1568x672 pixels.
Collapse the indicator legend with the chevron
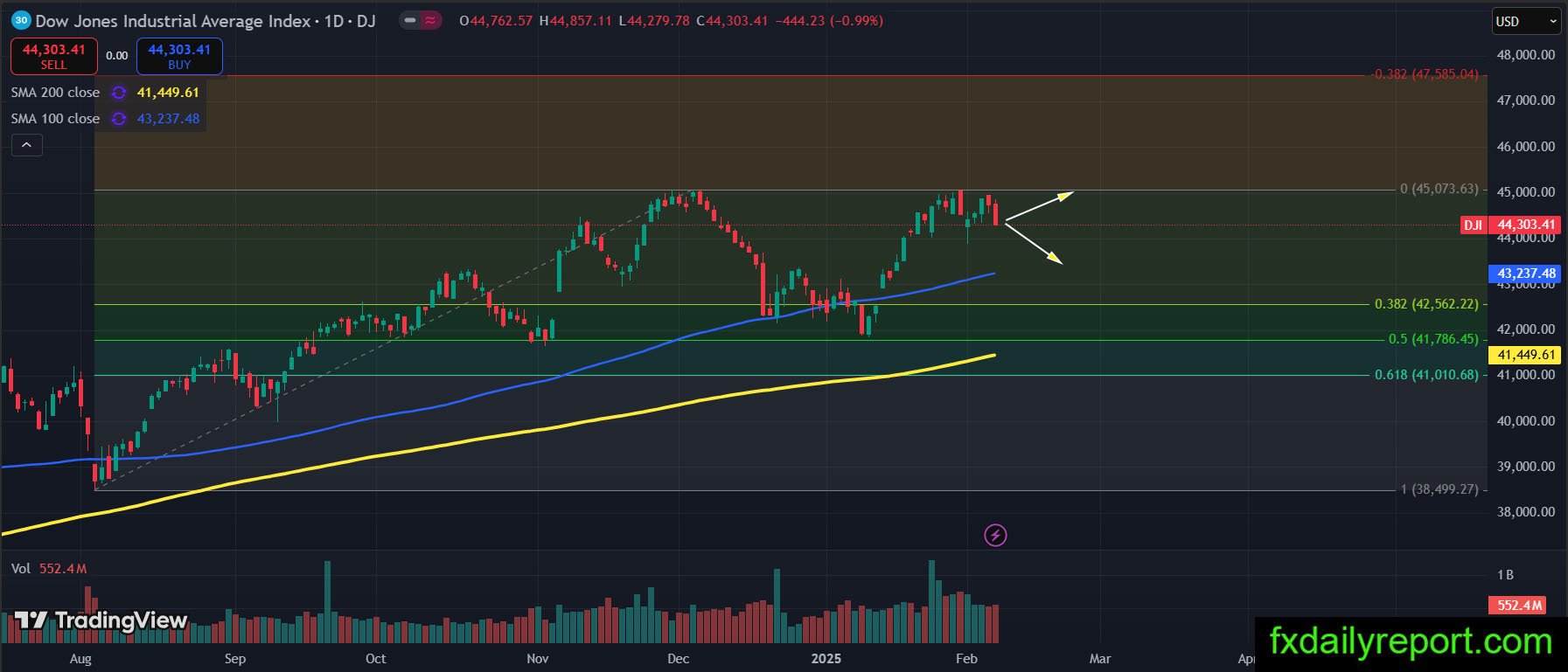click(x=26, y=145)
